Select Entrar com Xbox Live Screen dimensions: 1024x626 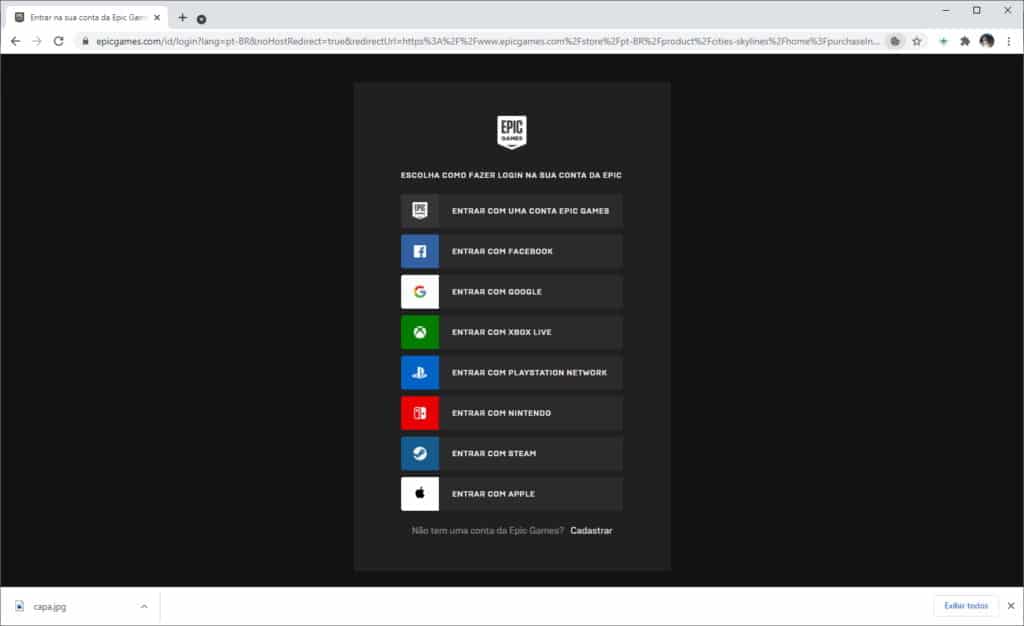[x=512, y=332]
